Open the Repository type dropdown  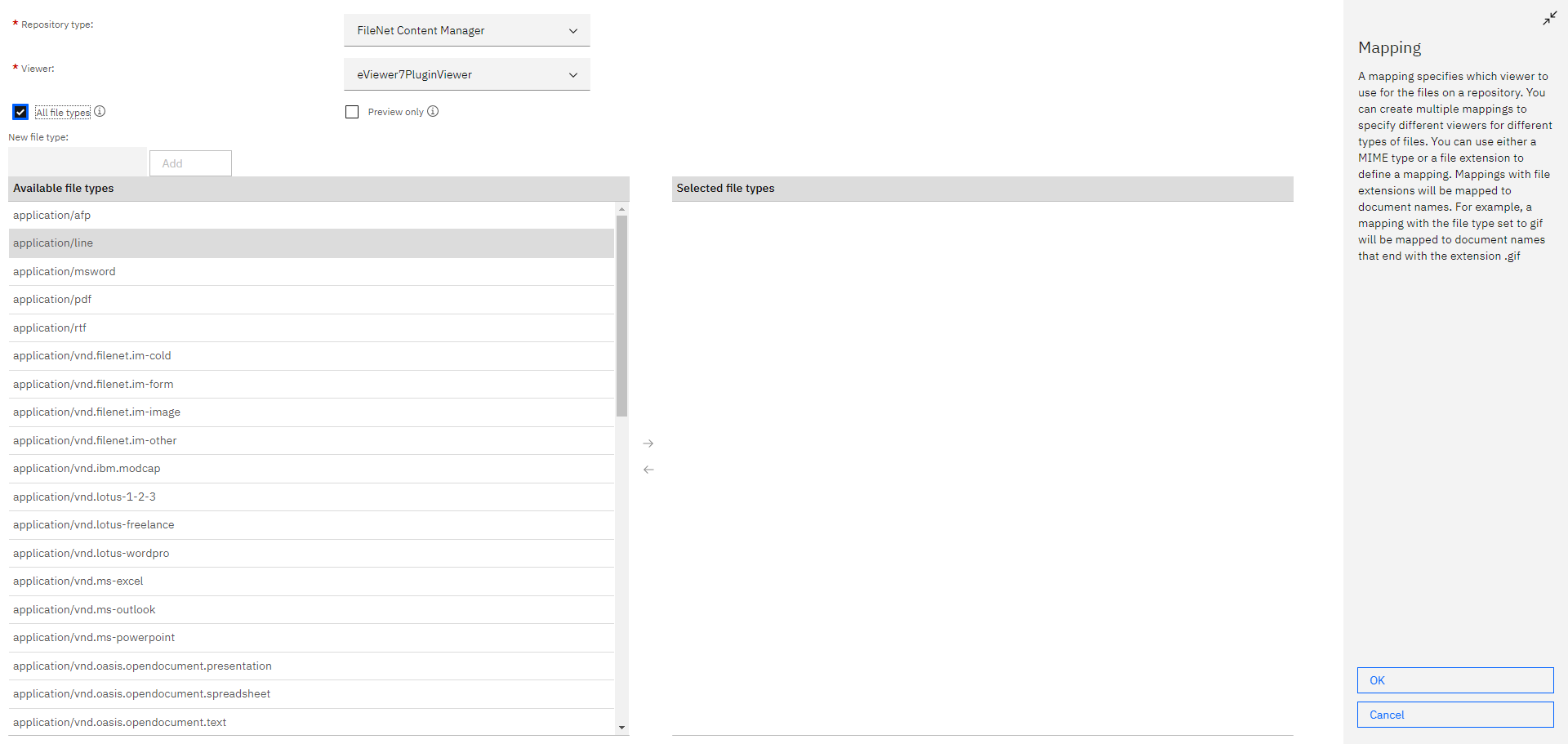(466, 30)
